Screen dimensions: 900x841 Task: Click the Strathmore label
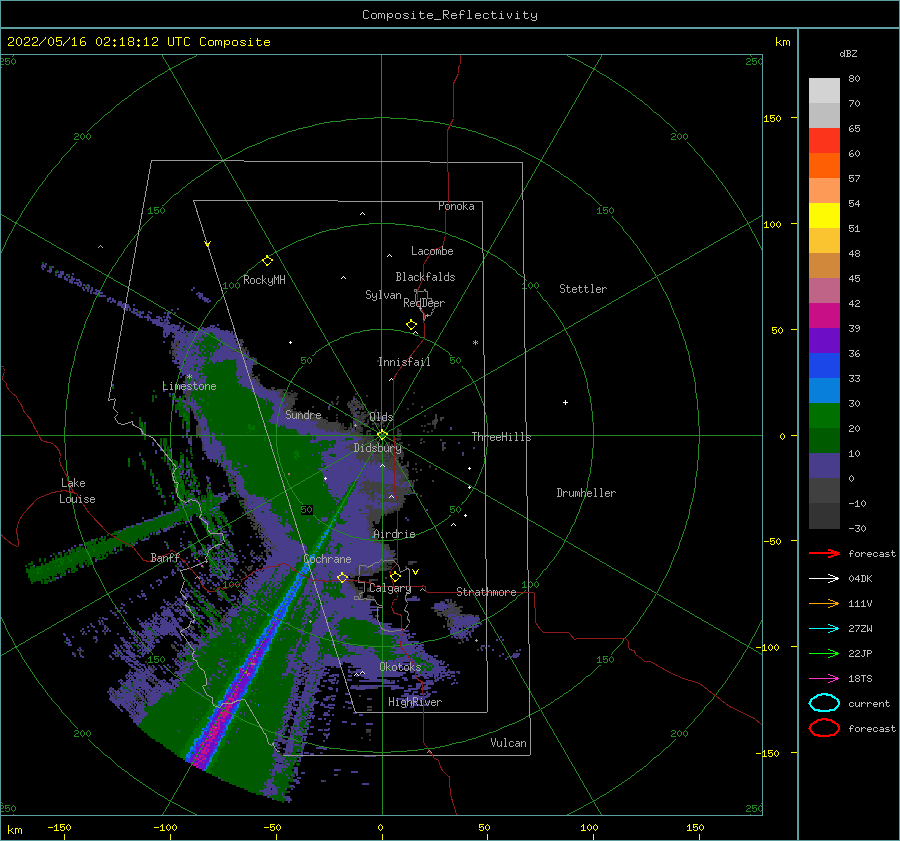click(x=486, y=592)
